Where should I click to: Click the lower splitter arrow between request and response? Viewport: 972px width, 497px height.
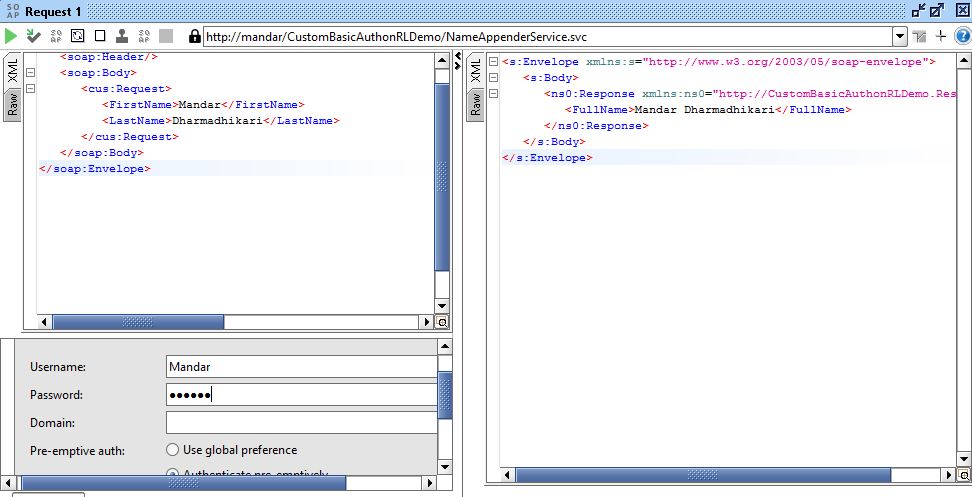click(x=459, y=64)
